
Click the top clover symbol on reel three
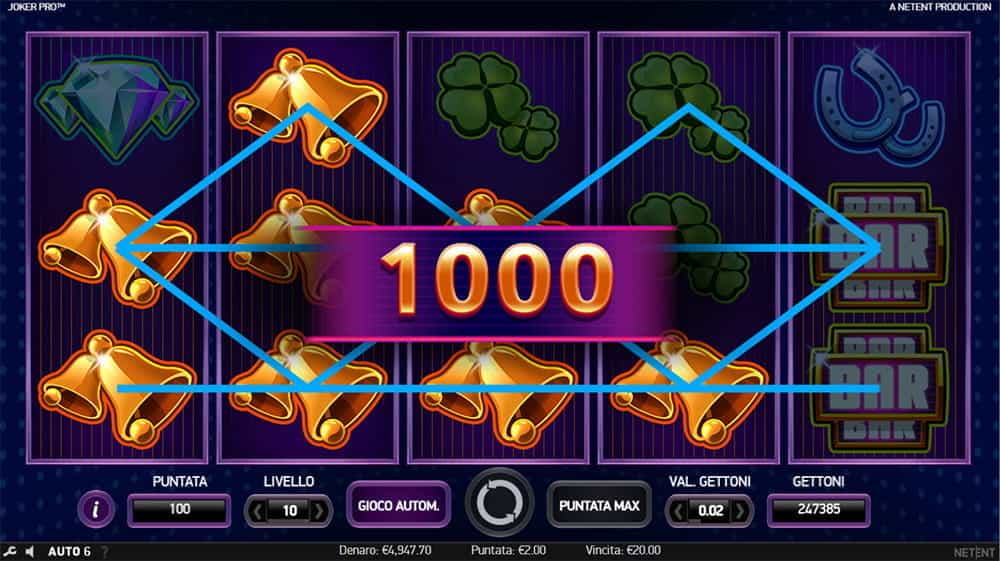(497, 105)
